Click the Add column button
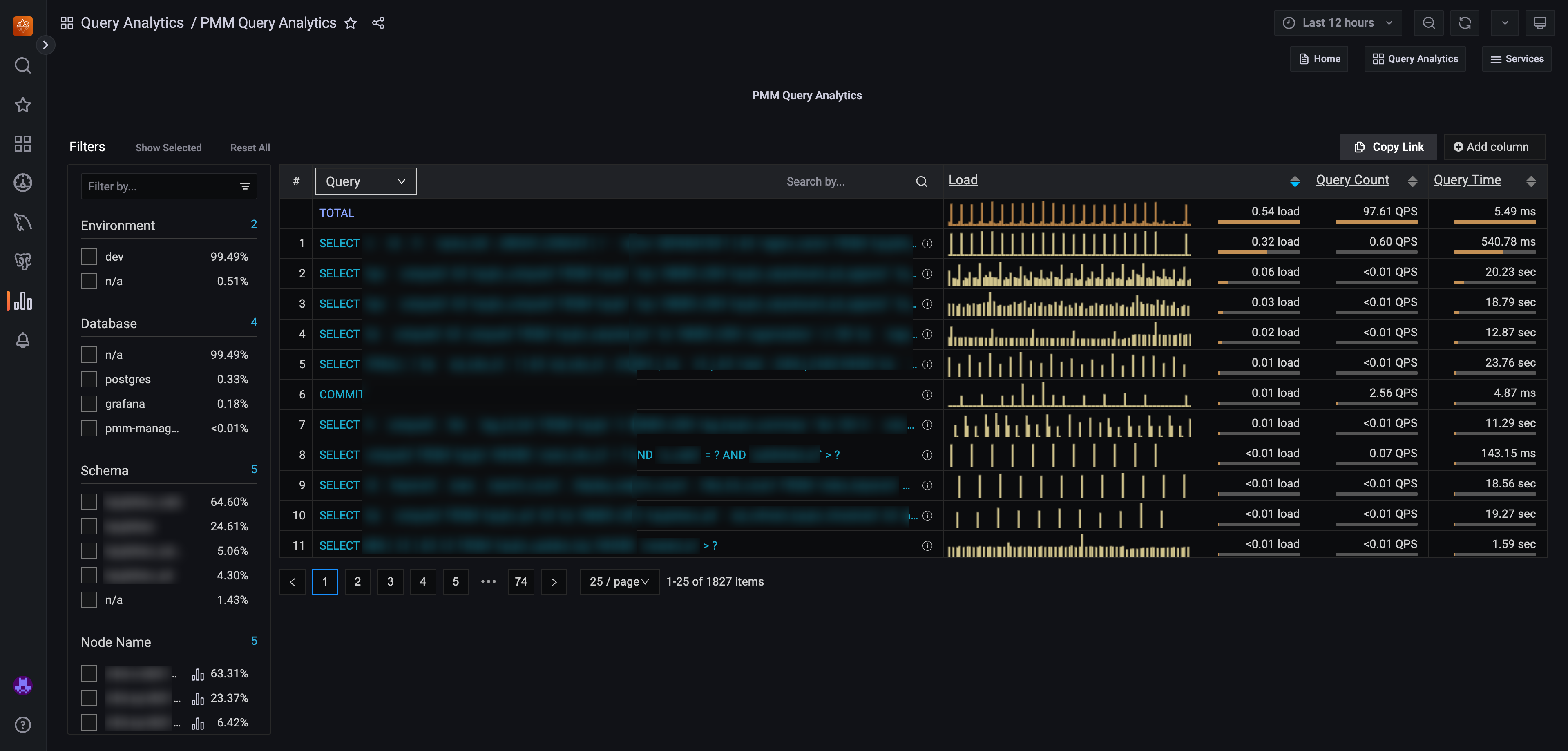The width and height of the screenshot is (1568, 751). pyautogui.click(x=1494, y=147)
